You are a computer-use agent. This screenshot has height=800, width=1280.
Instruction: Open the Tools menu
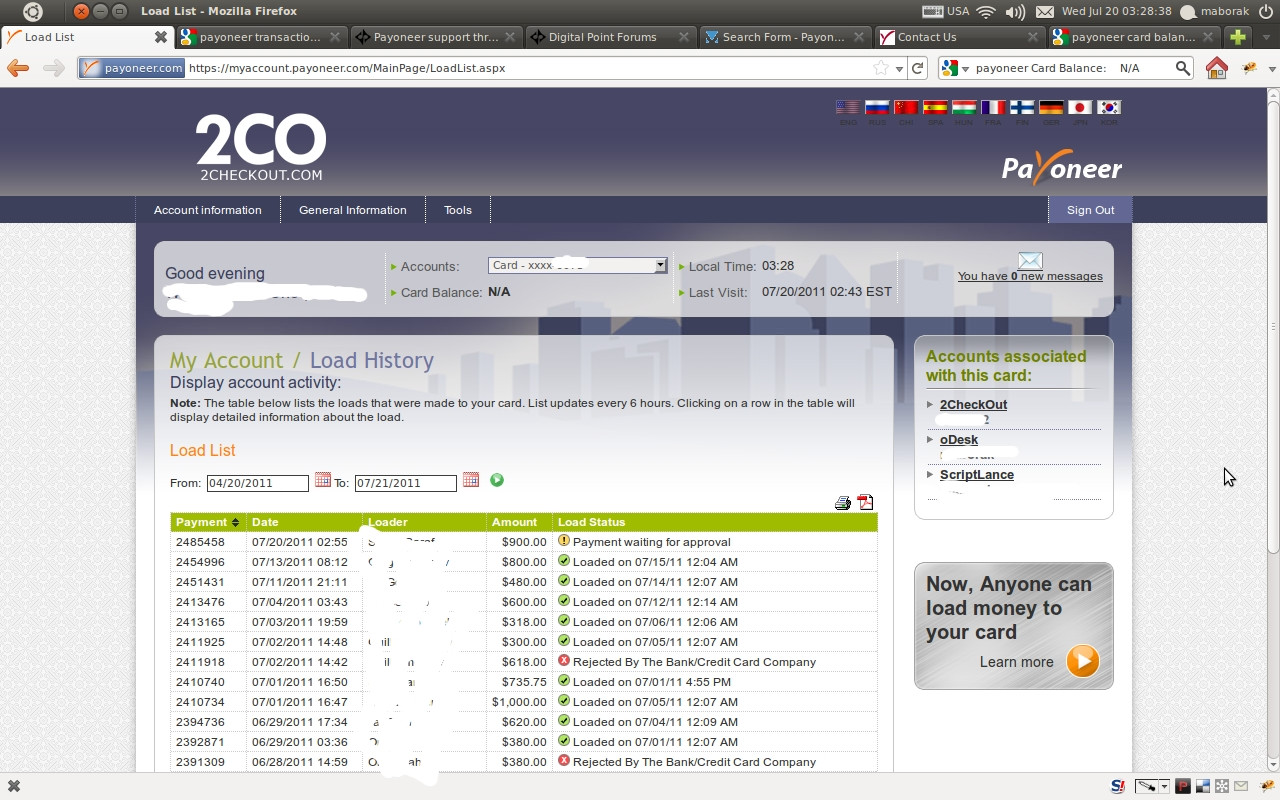coord(458,210)
